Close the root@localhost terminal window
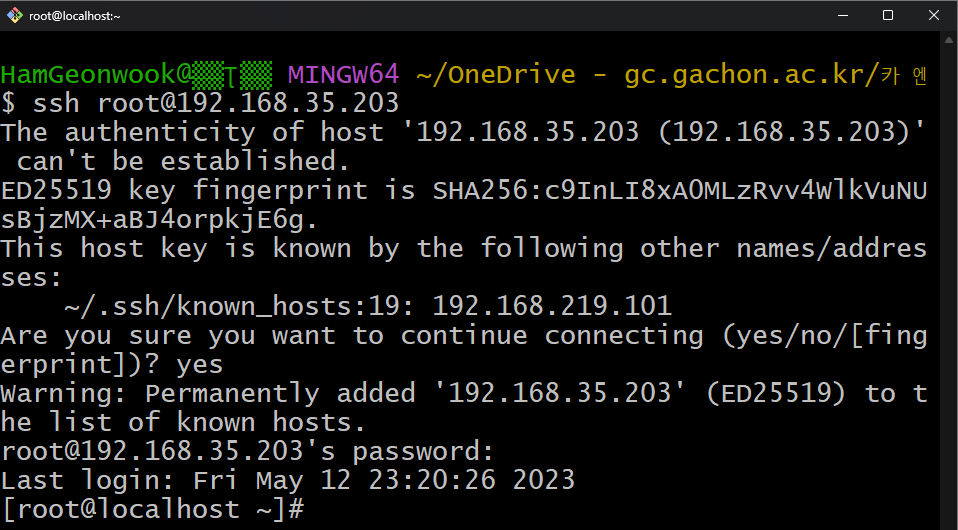Image resolution: width=958 pixels, height=530 pixels. click(x=934, y=15)
